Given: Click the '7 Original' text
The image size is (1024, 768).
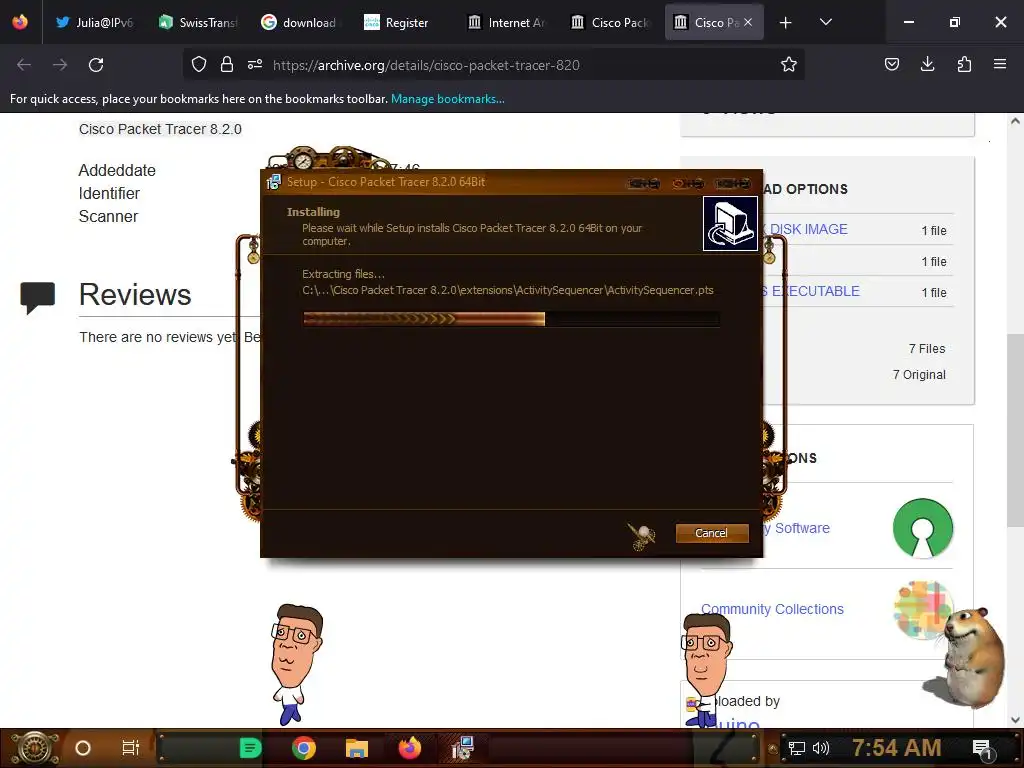Looking at the screenshot, I should coord(919,375).
